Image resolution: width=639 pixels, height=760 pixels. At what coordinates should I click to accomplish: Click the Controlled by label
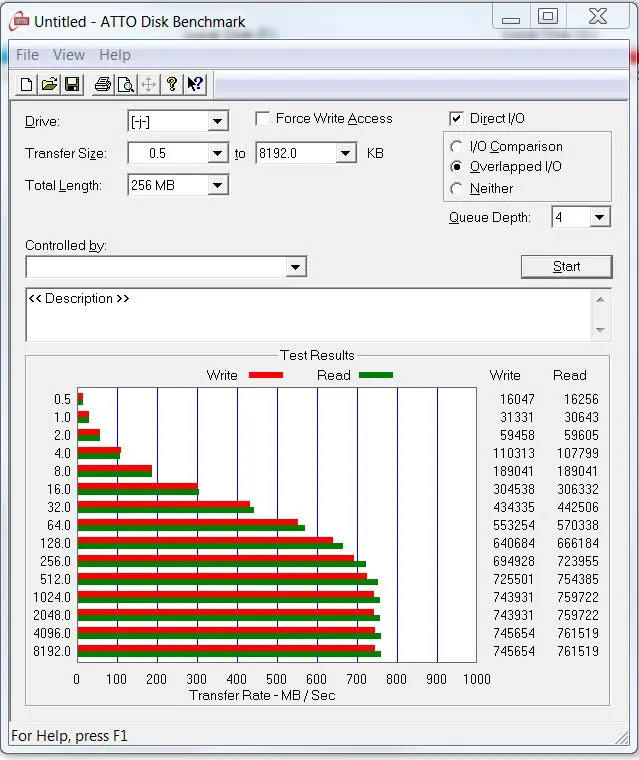tap(66, 246)
